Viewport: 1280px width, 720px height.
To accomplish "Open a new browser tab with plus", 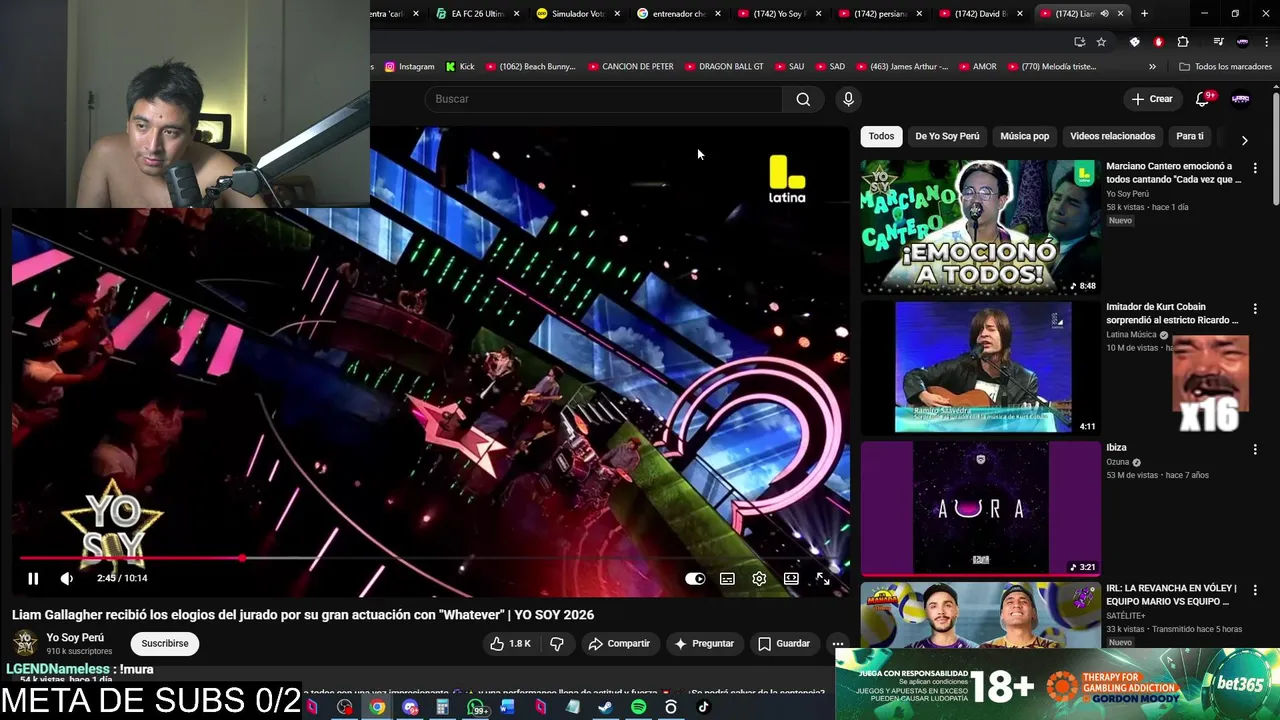I will click(1144, 14).
